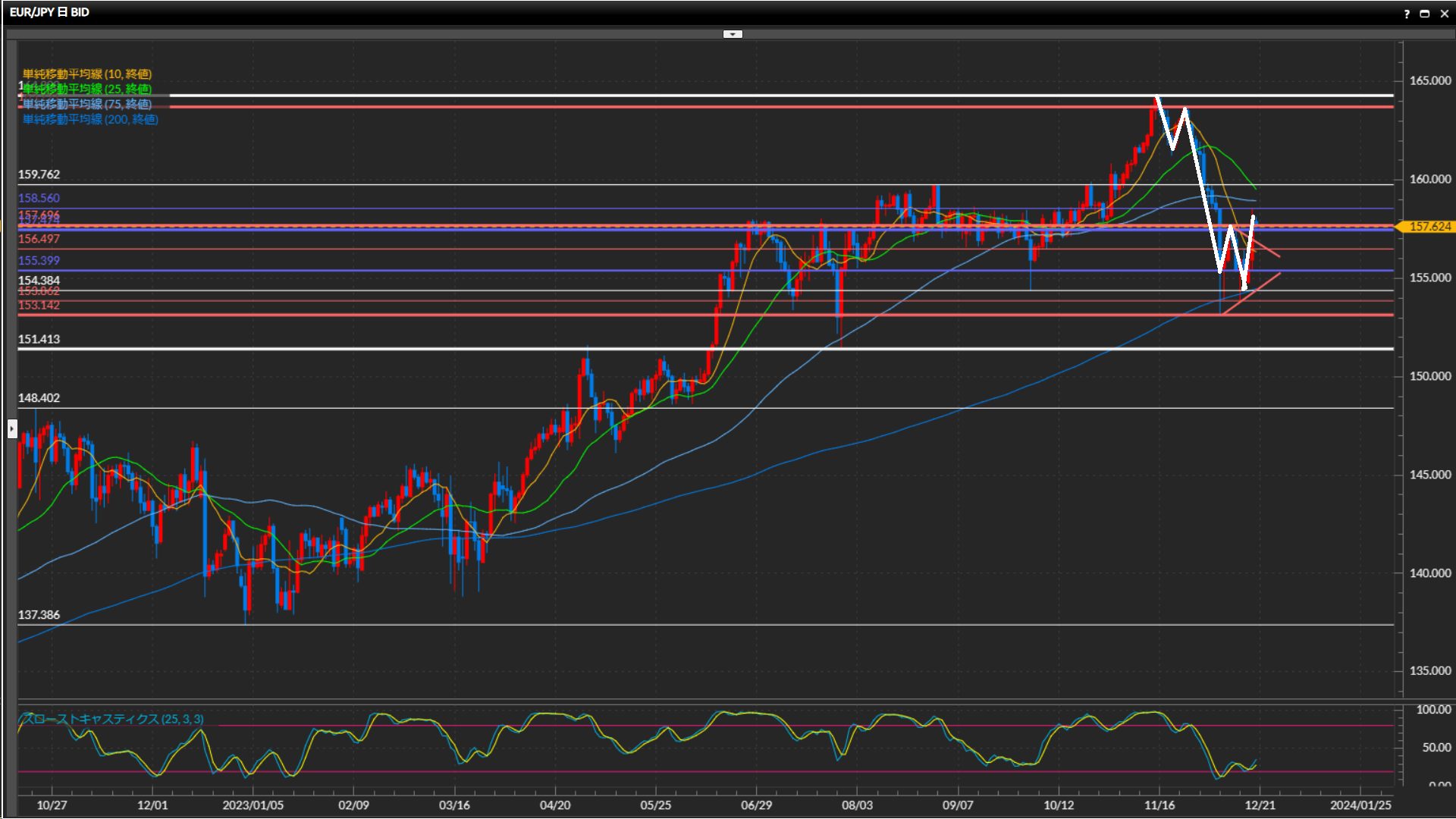Screen dimensions: 1456x819
Task: Select the 137.386 horizontal line label
Action: pyautogui.click(x=39, y=614)
